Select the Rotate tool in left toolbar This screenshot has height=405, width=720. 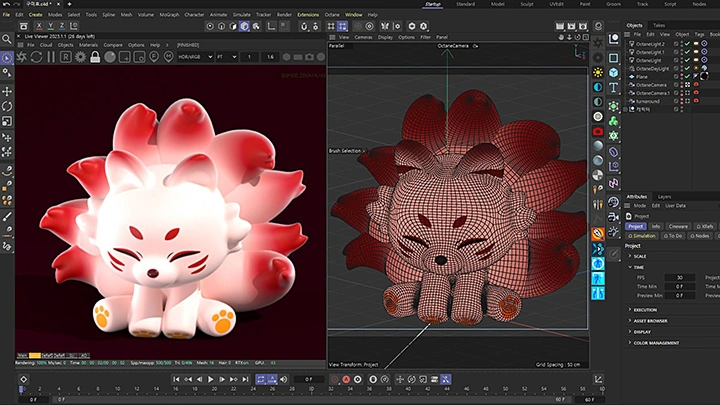coord(7,106)
